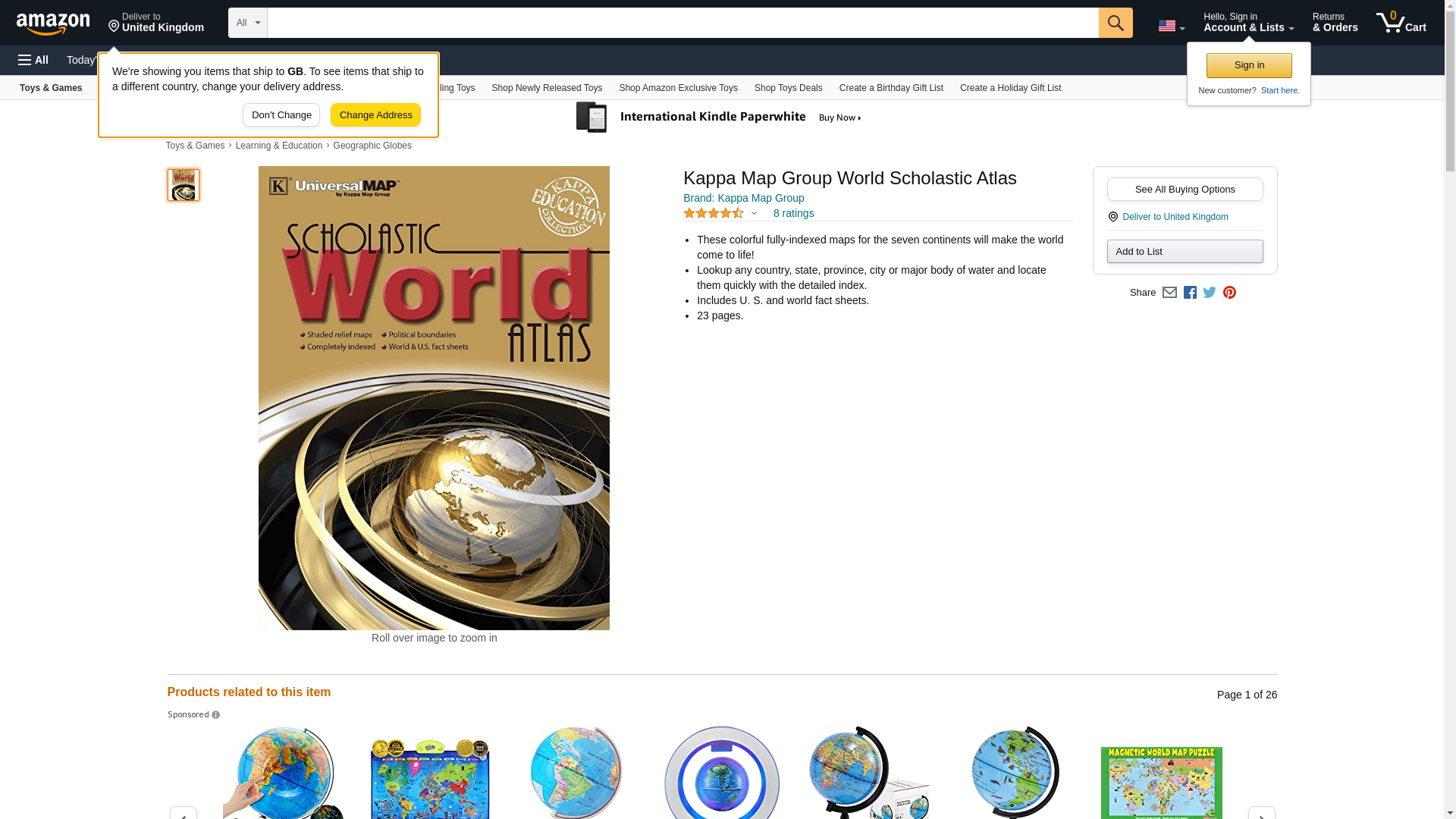This screenshot has height=819, width=1456.
Task: Click the search magnifier button
Action: (1116, 23)
